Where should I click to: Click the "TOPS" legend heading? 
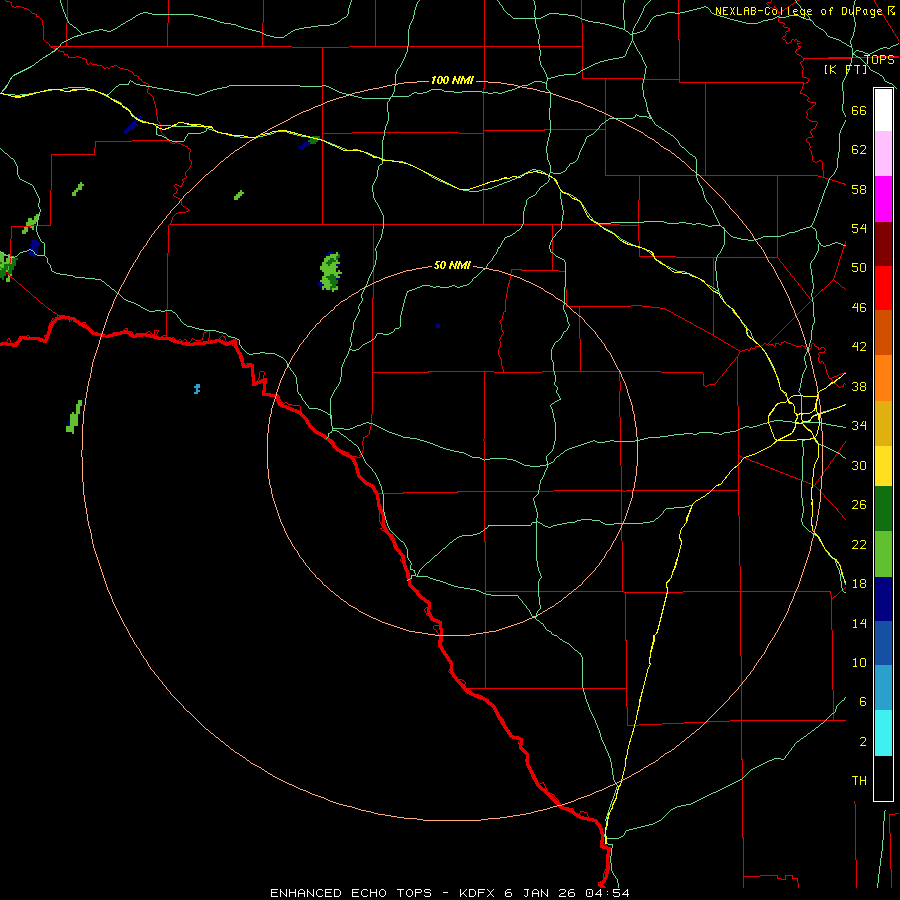click(879, 60)
